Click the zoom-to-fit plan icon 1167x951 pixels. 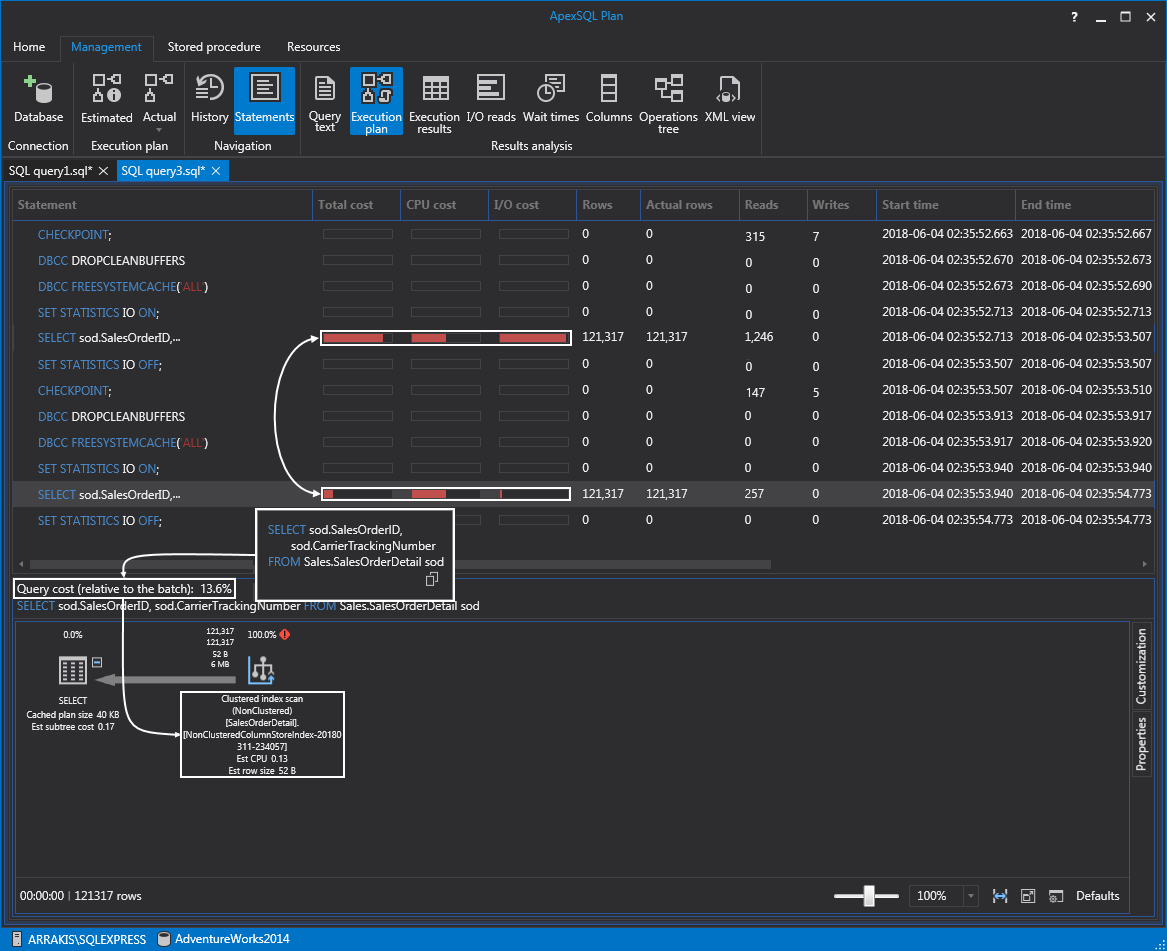coord(1028,896)
